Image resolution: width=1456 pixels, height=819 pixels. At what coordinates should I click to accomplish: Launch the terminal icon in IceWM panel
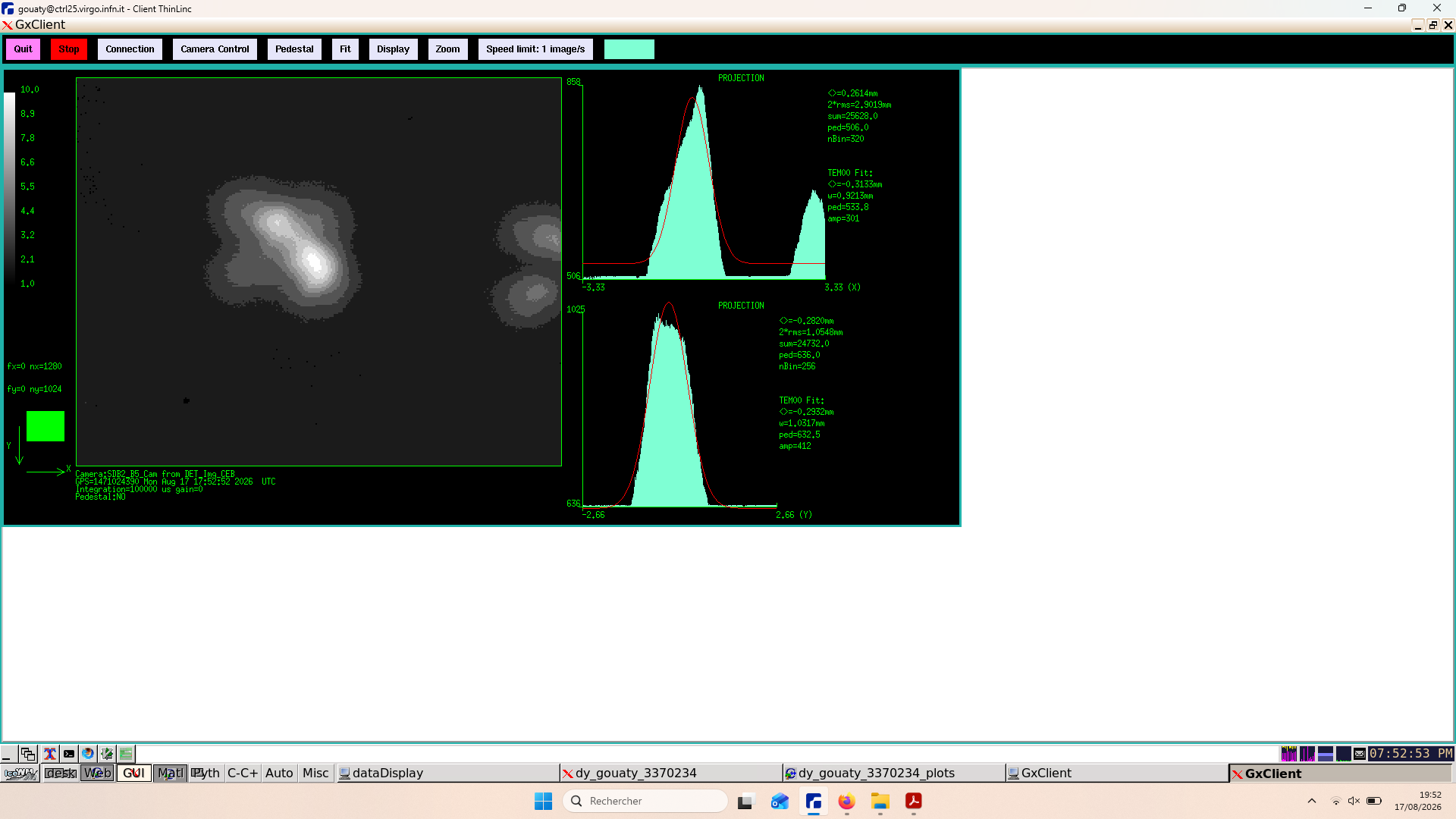click(69, 754)
